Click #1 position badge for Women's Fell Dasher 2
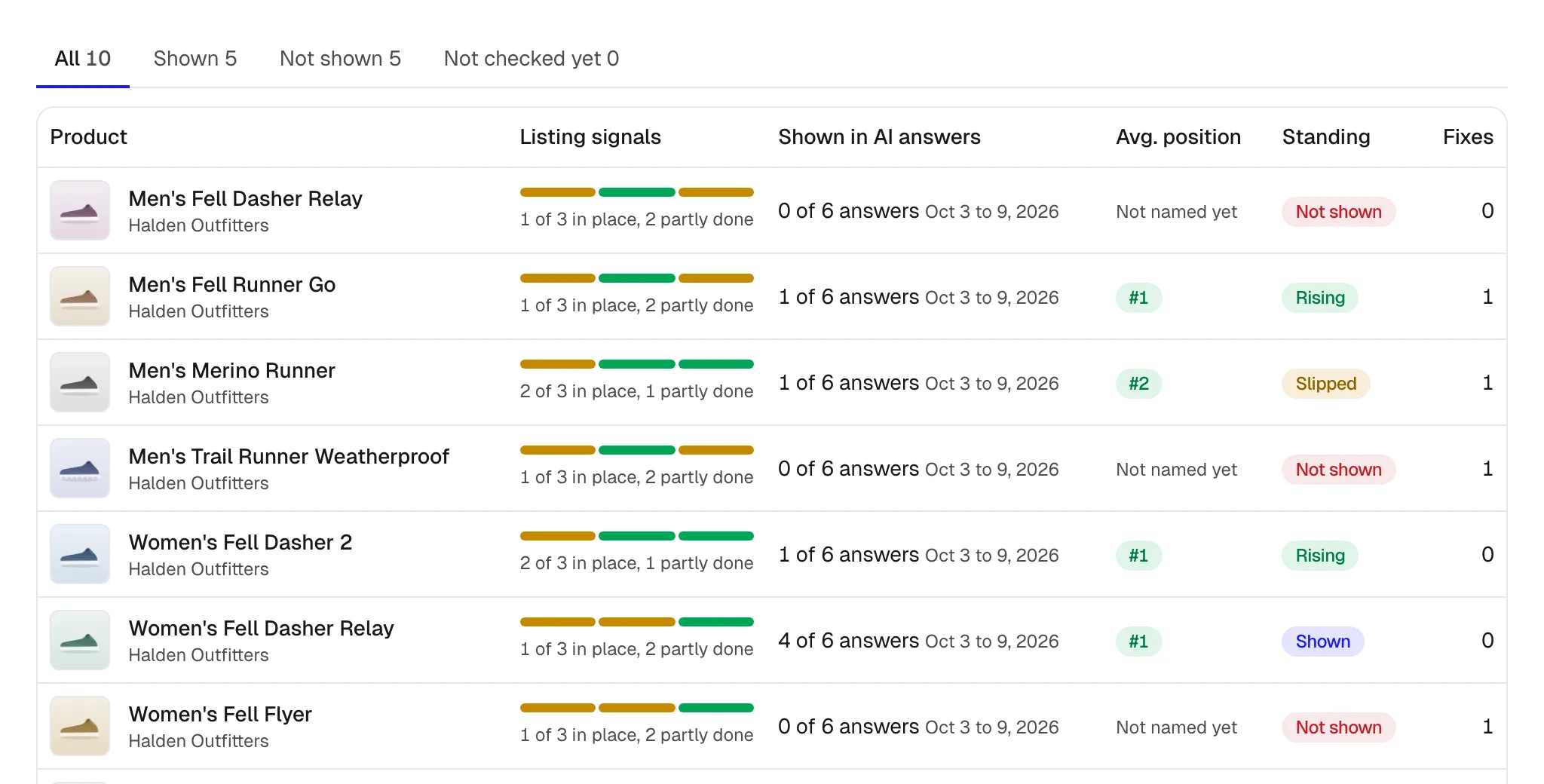The height and width of the screenshot is (784, 1544). pos(1138,556)
